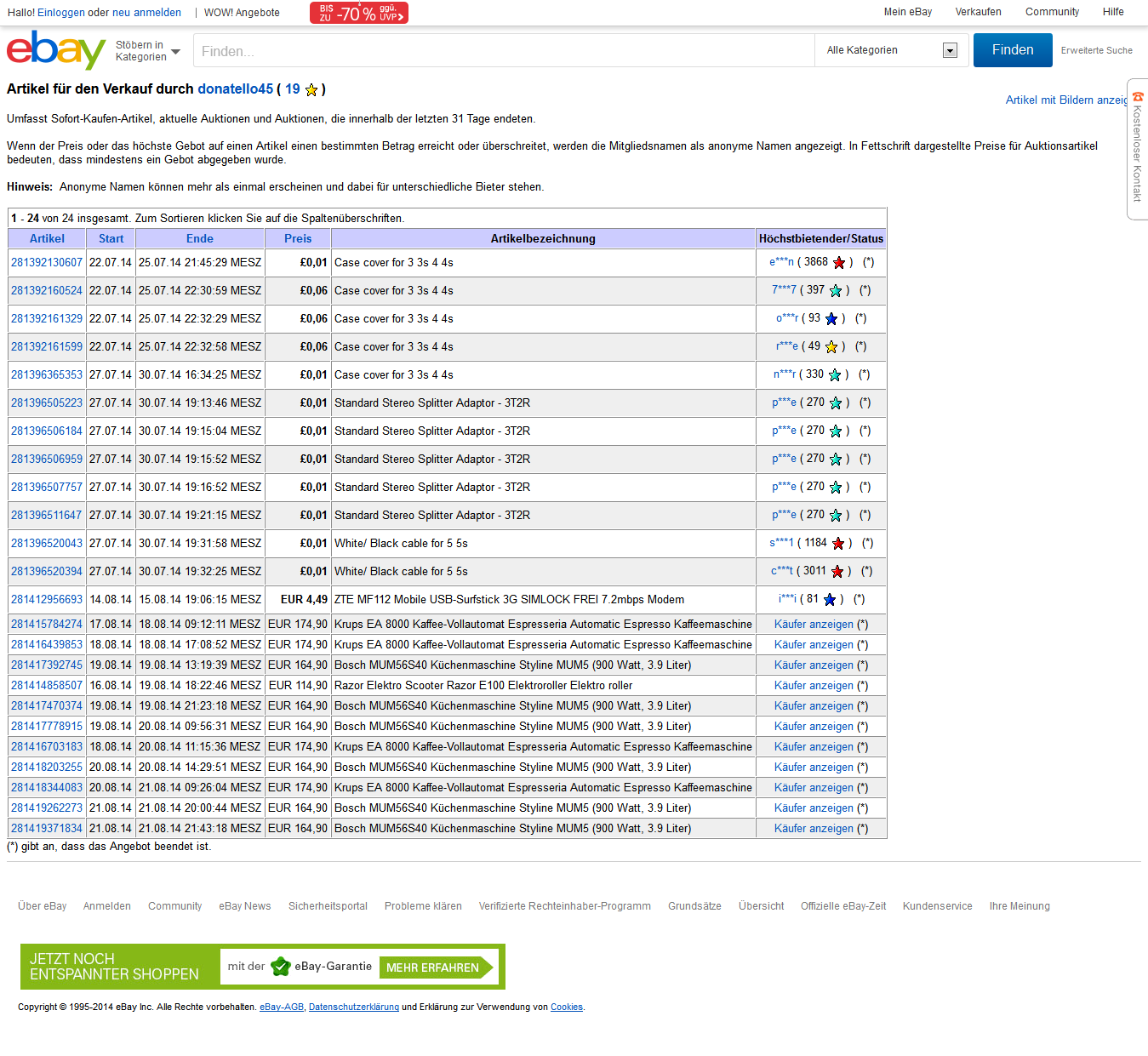Click red star for bidder c***t
The height and width of the screenshot is (1056, 1148).
[x=837, y=572]
